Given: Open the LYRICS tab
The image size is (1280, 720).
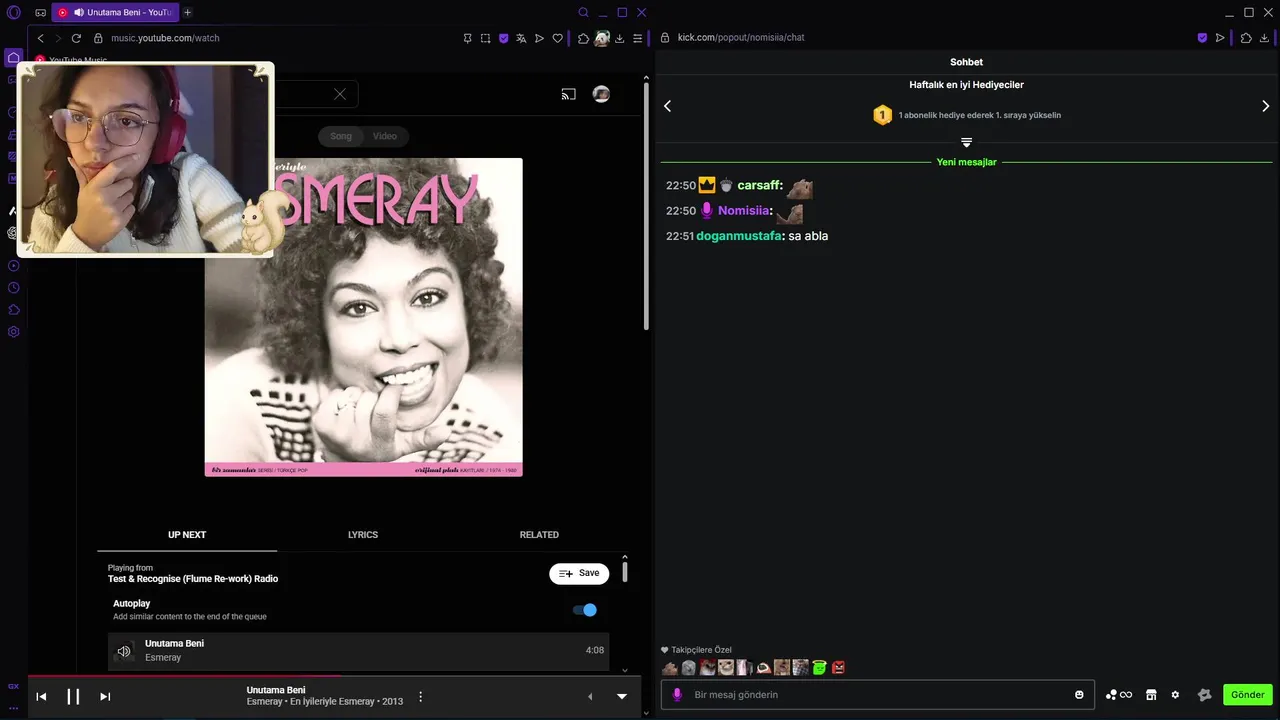Looking at the screenshot, I should [x=363, y=535].
